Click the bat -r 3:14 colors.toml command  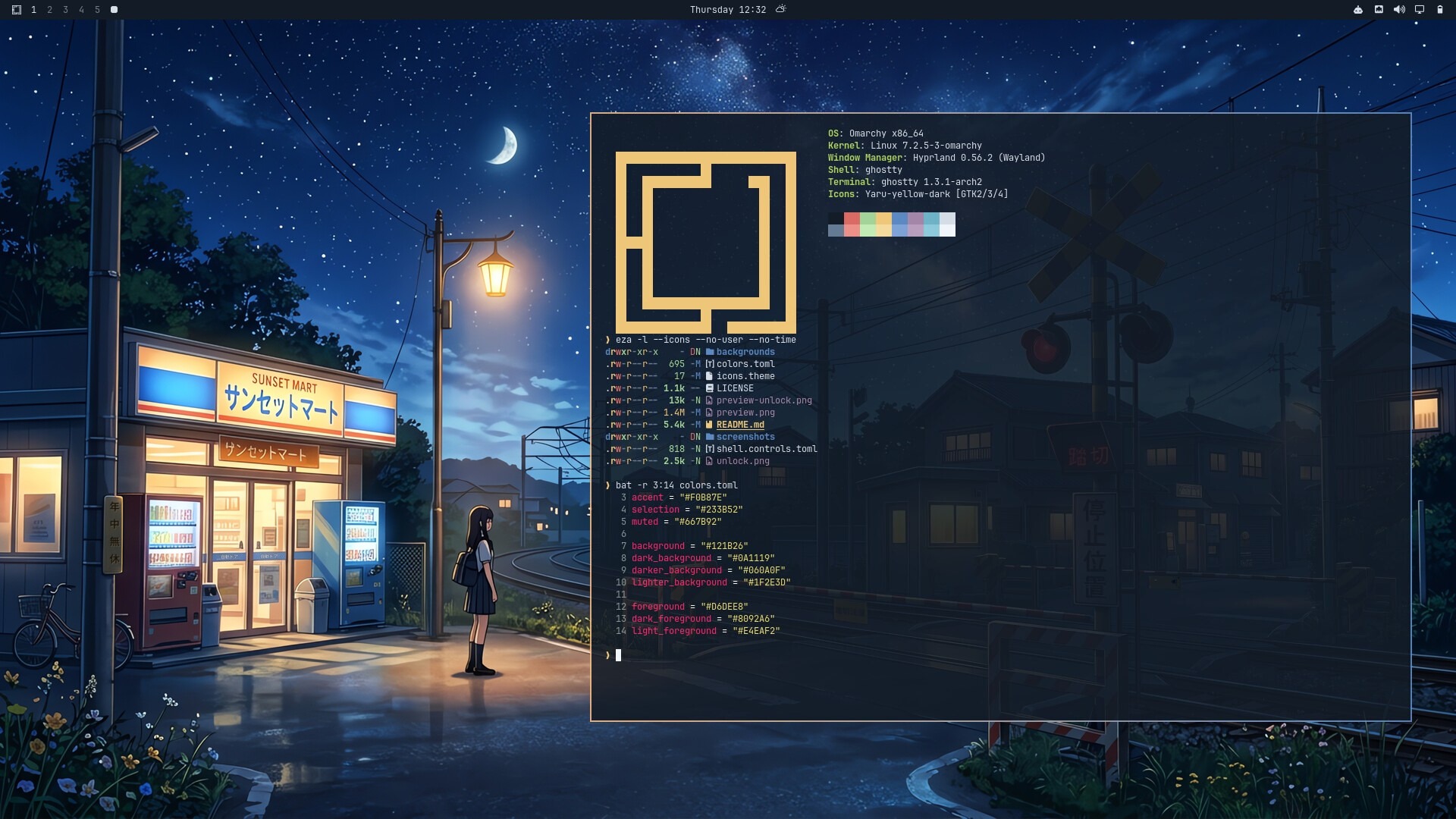click(676, 485)
